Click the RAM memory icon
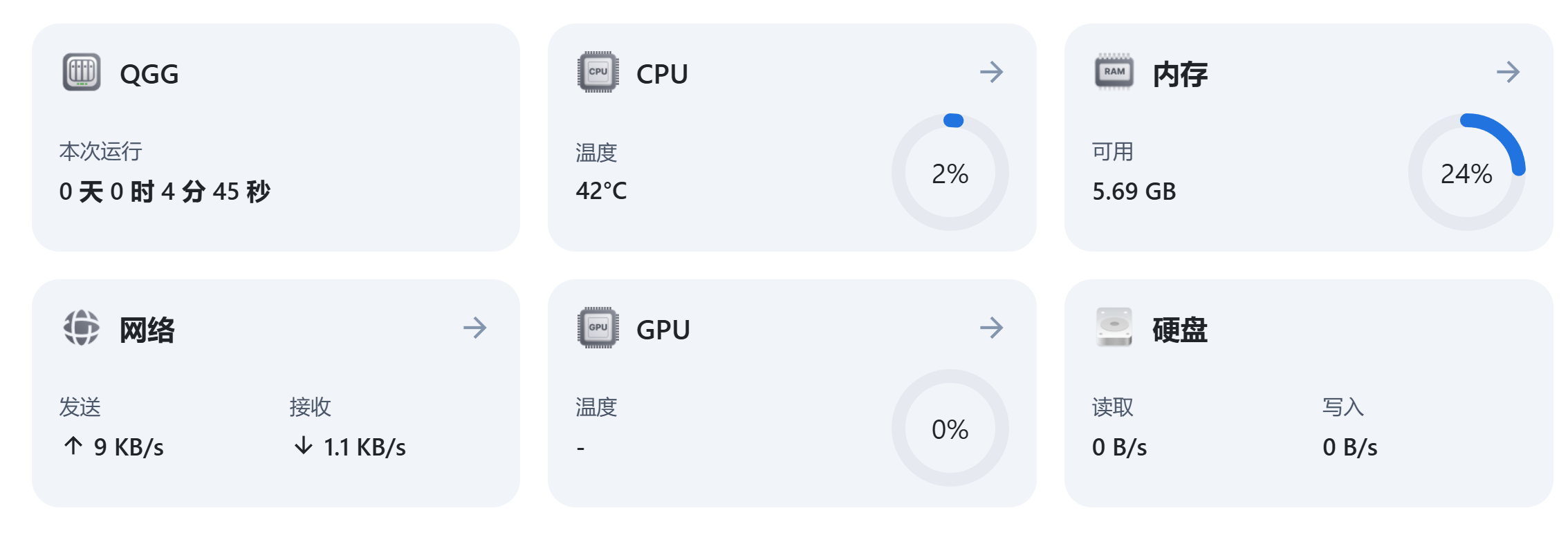This screenshot has width=1568, height=535. pyautogui.click(x=1114, y=72)
